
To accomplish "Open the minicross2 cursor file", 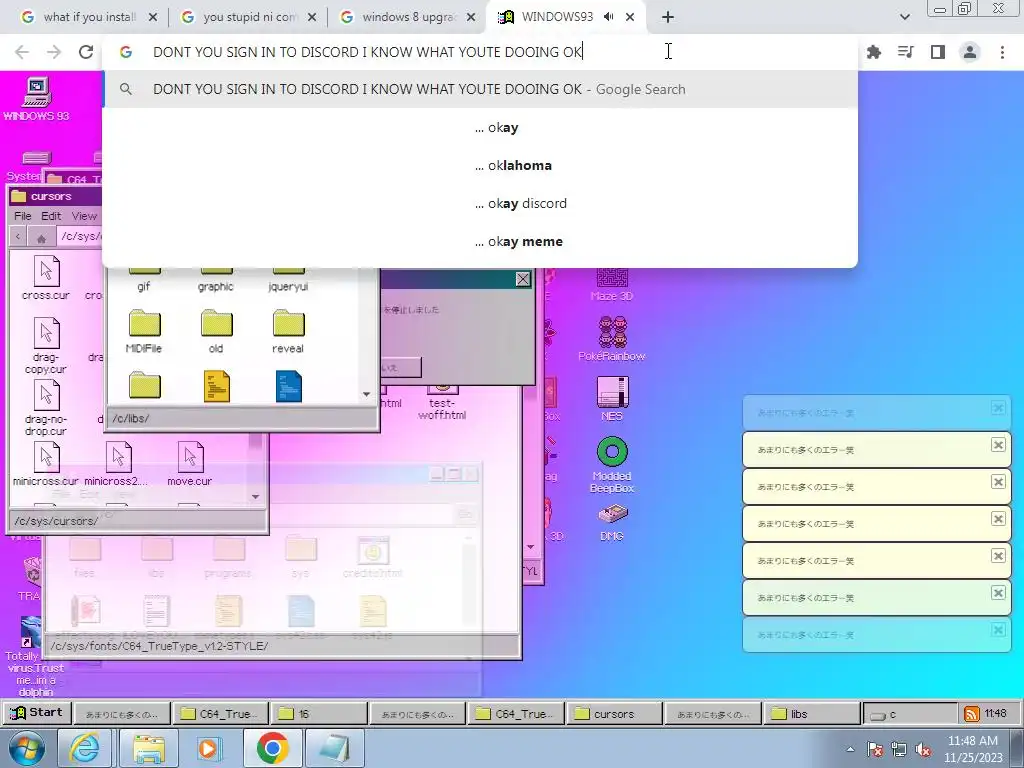I will (117, 464).
